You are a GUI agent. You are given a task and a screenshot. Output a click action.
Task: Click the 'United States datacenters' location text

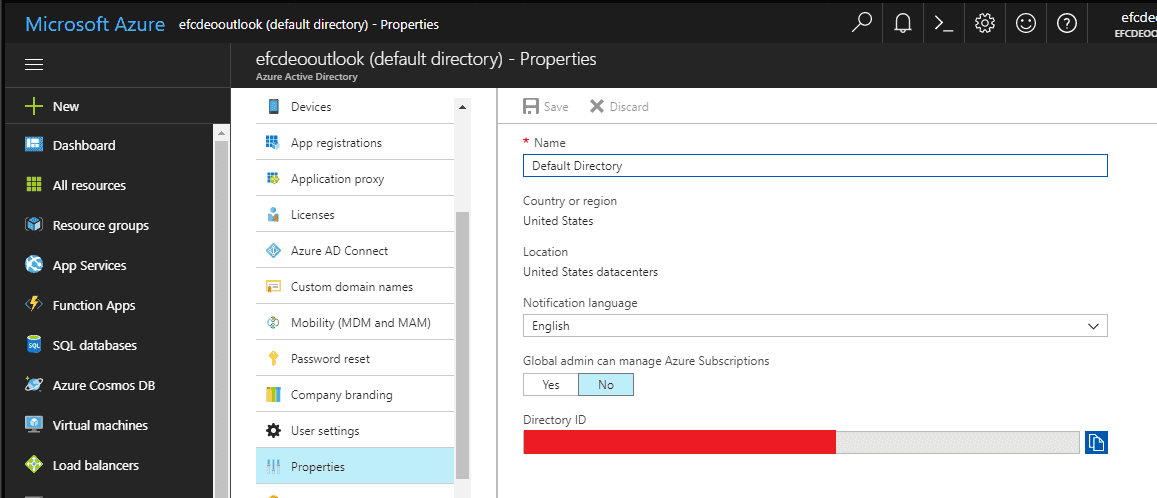click(590, 272)
